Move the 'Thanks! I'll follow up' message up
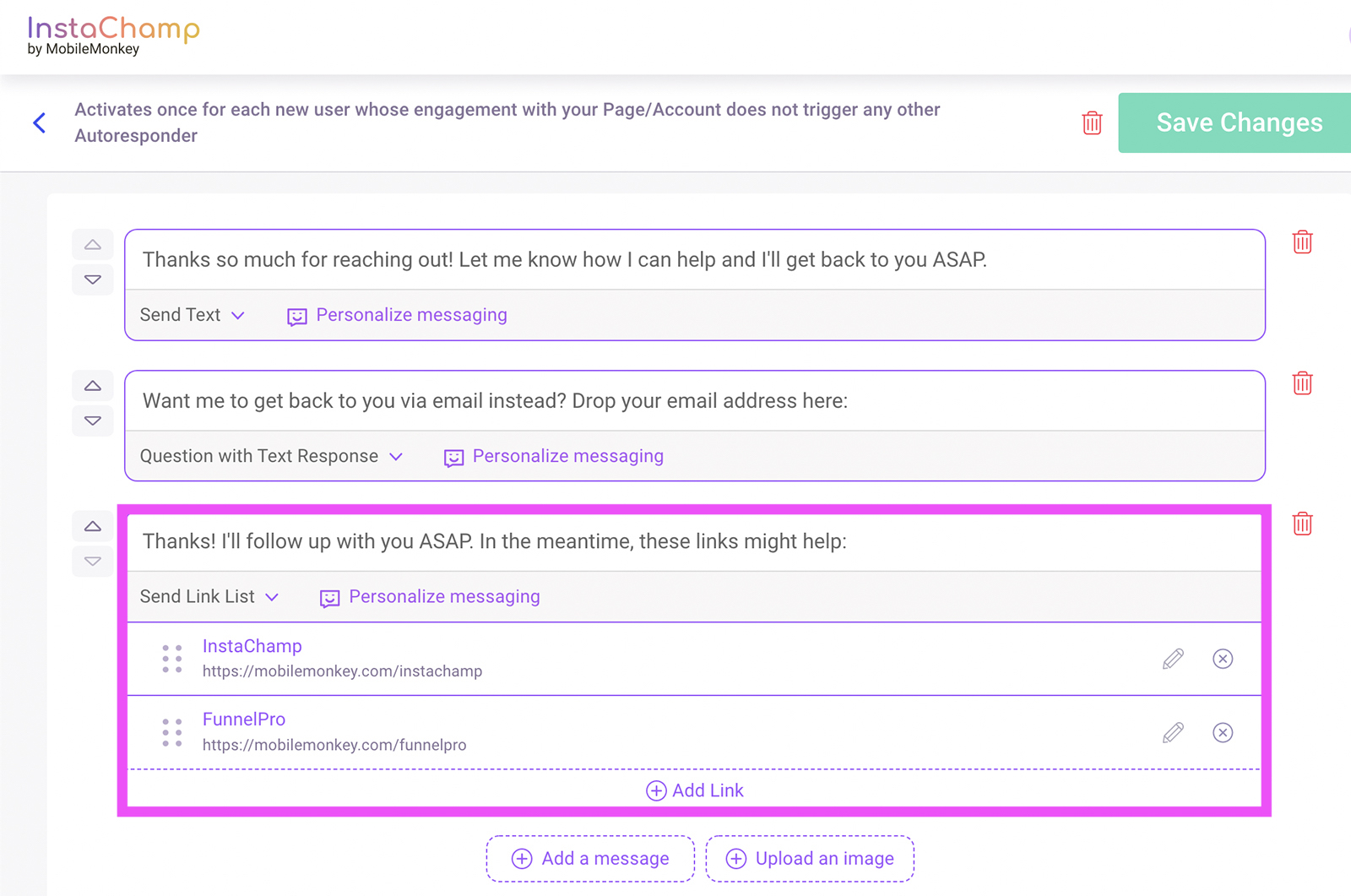Viewport: 1351px width, 896px height. [x=93, y=527]
